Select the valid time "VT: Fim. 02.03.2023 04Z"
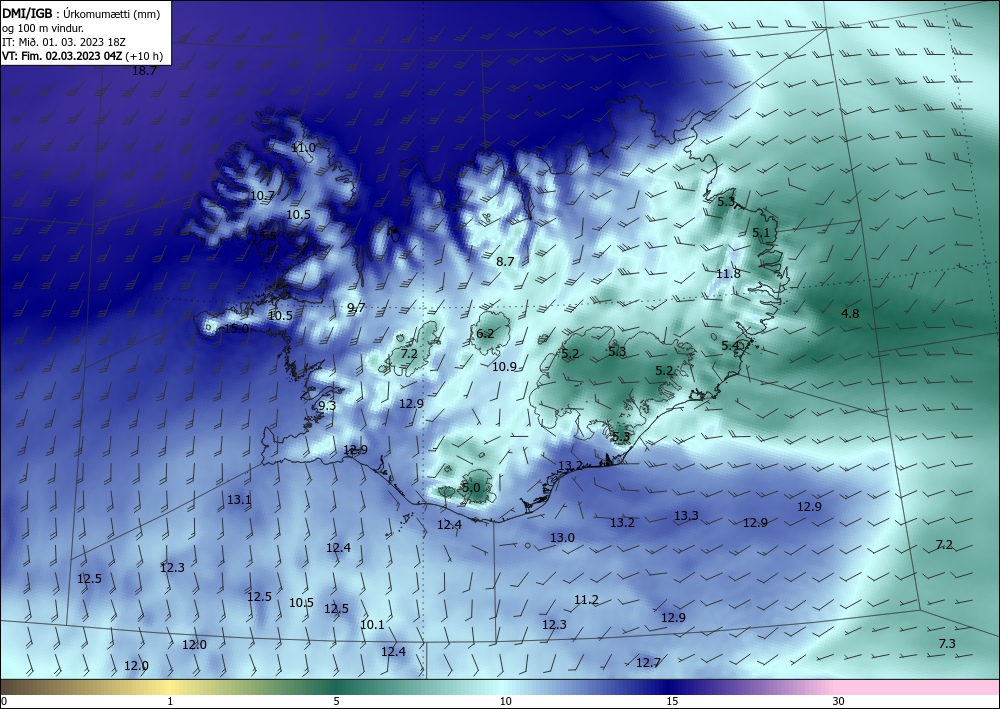Screen dimensions: 1000x709 click(62, 56)
